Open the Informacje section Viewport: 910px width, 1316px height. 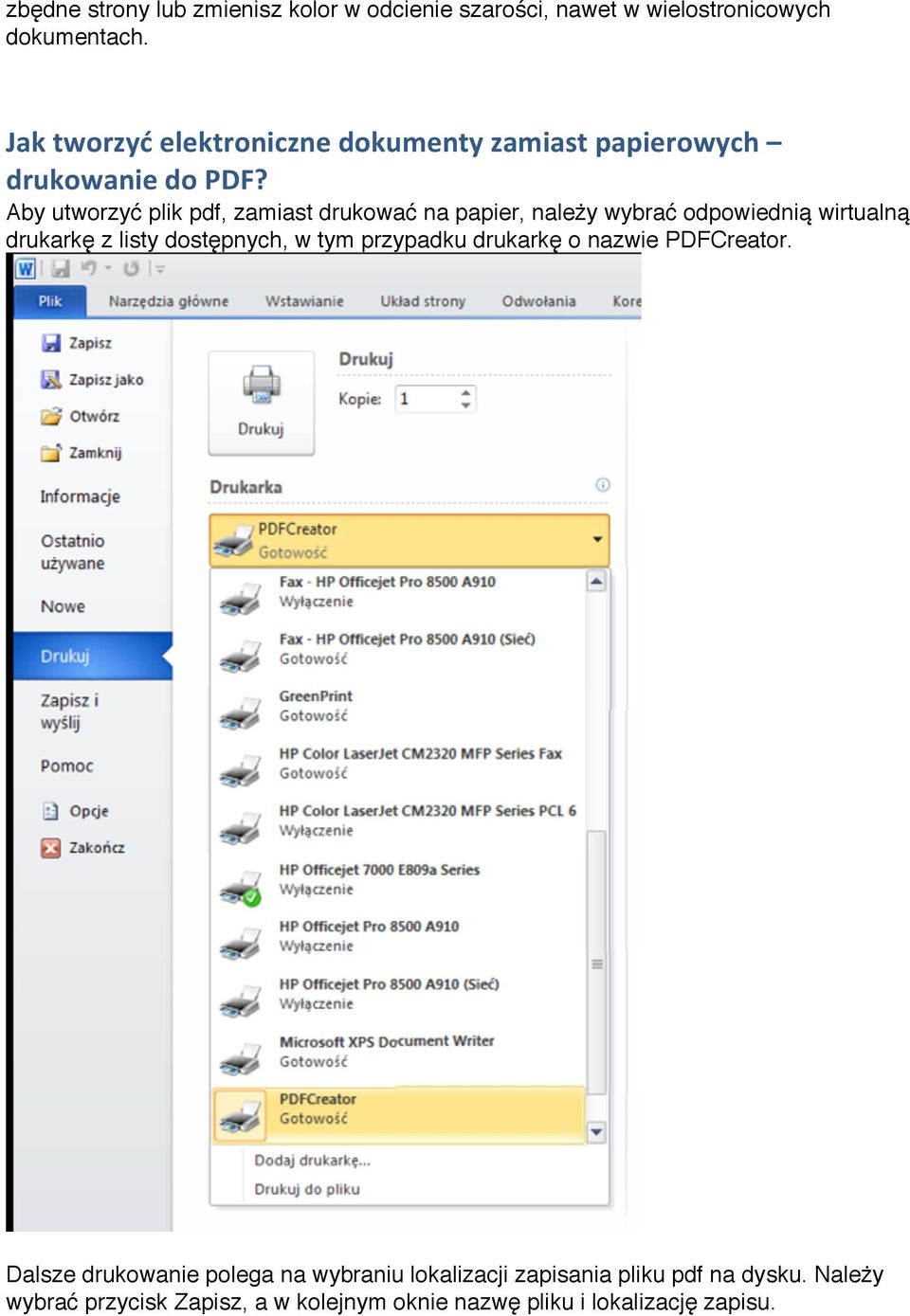point(80,496)
